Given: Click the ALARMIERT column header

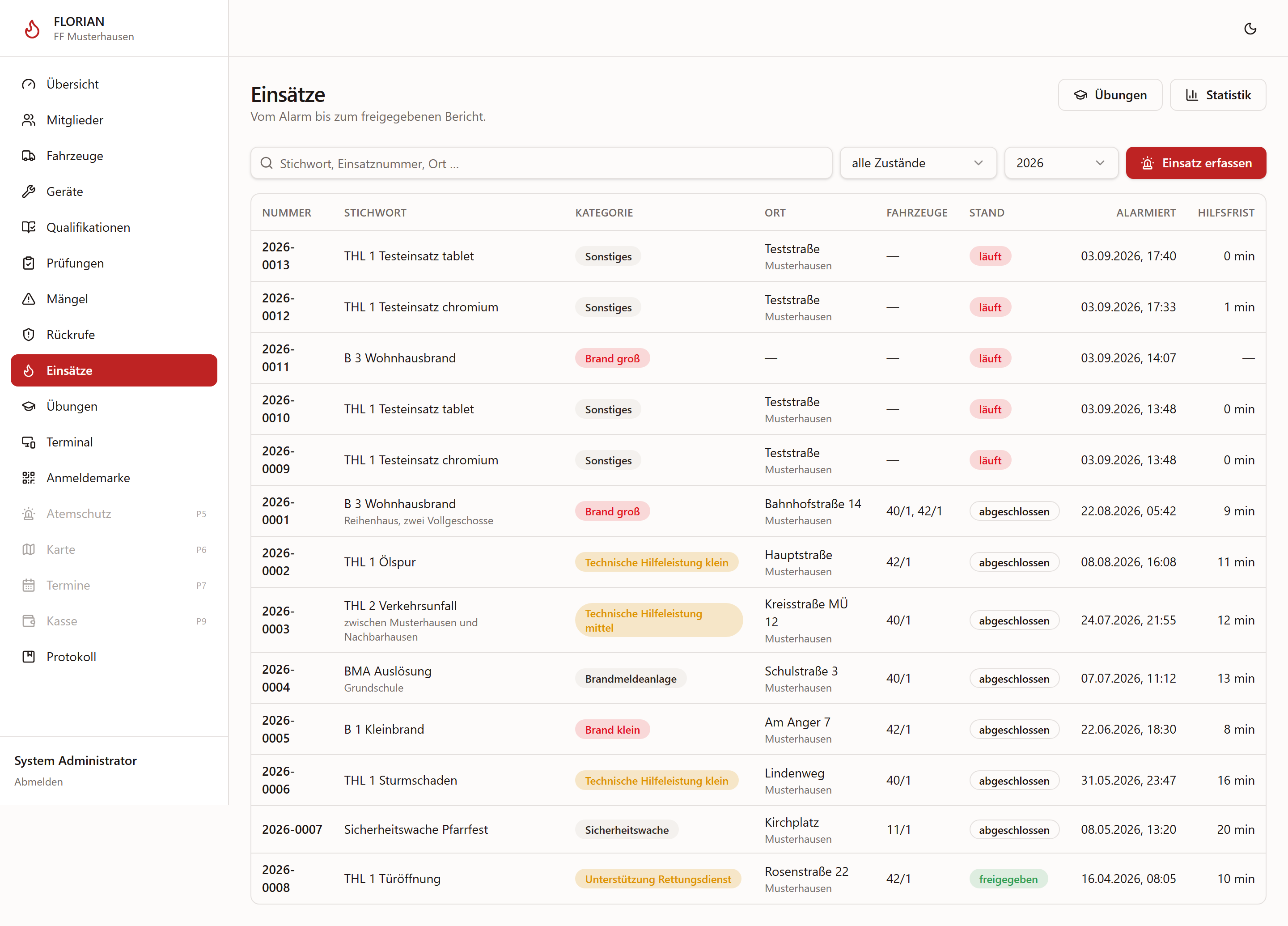Looking at the screenshot, I should (x=1145, y=212).
